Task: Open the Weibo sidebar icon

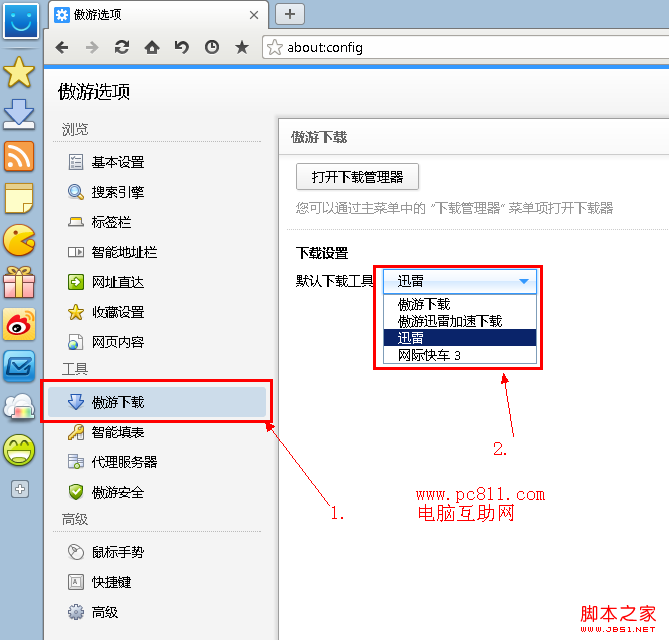Action: pyautogui.click(x=19, y=324)
